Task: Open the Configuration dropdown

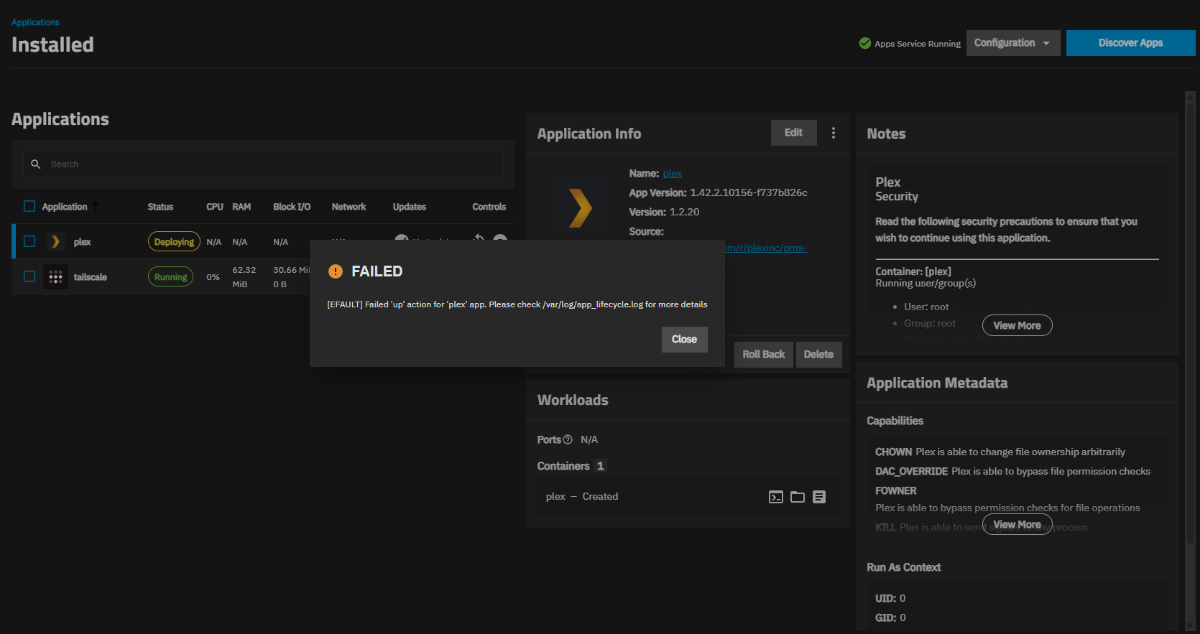Action: click(1012, 43)
